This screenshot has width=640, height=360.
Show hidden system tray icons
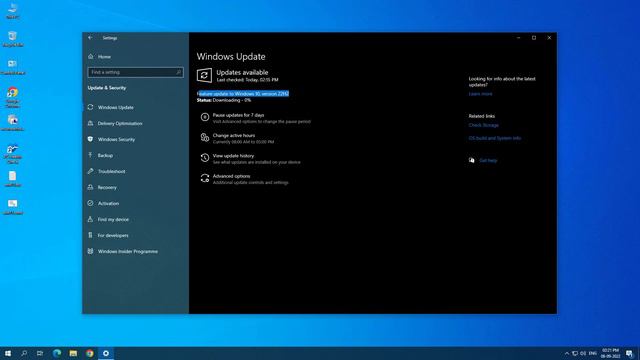point(567,353)
